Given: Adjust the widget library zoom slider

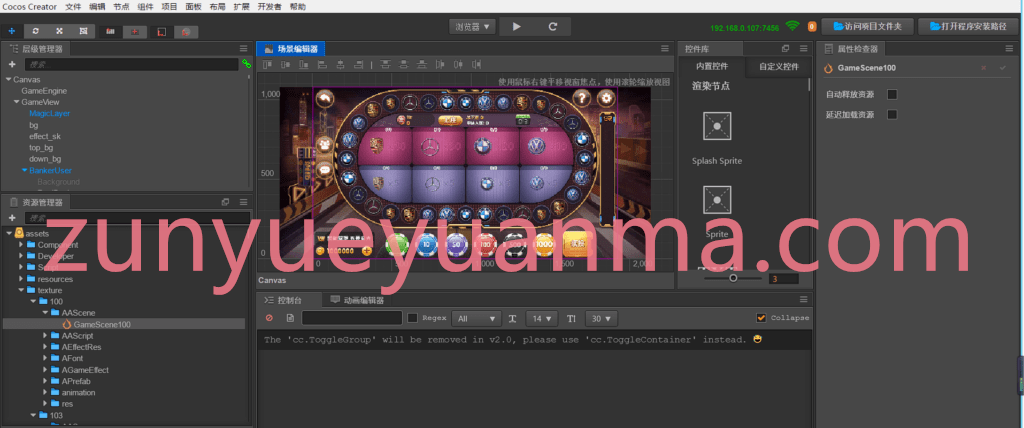Looking at the screenshot, I should (x=733, y=278).
